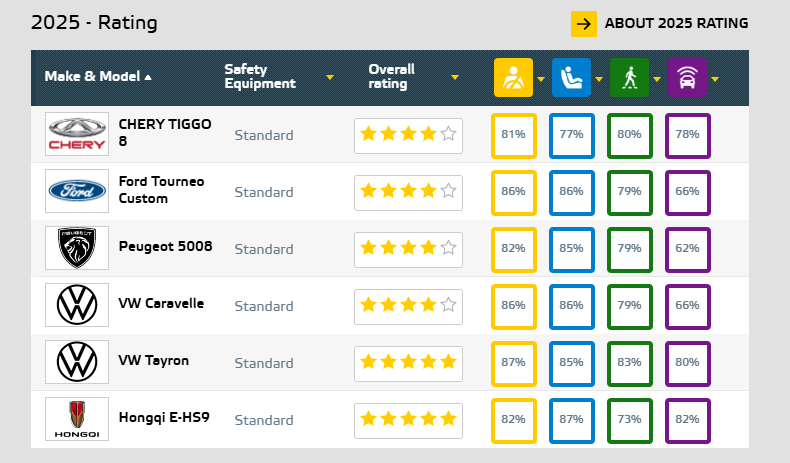
Task: Open the CHERY TIGGO 8 model link
Action: 165,133
